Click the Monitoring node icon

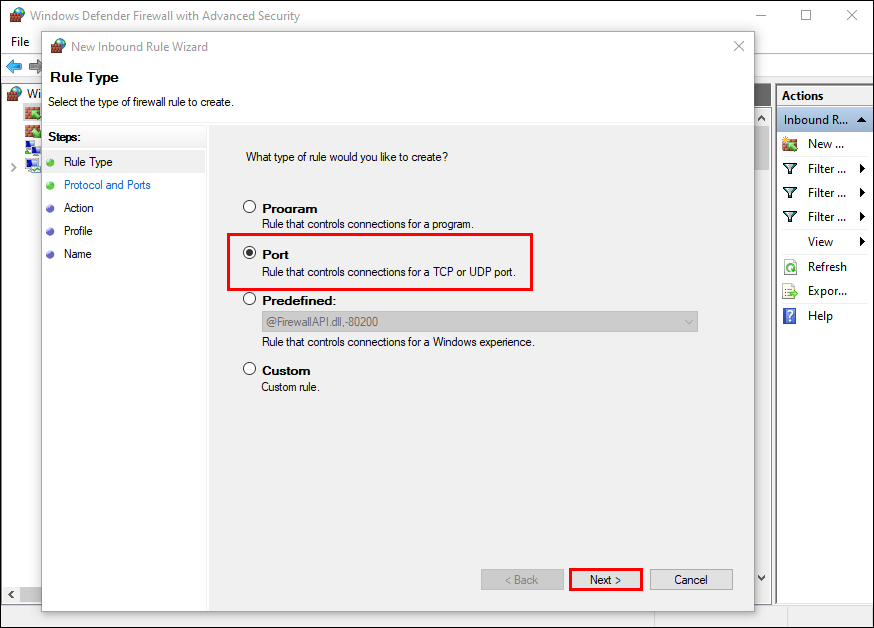tap(33, 166)
